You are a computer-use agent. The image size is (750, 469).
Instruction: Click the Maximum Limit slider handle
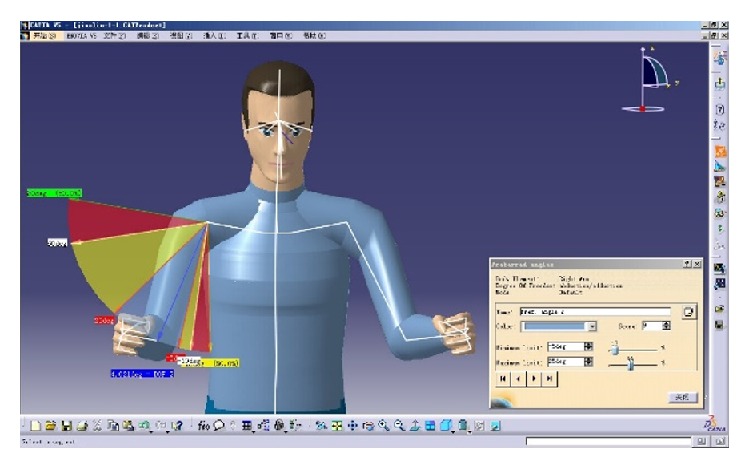[630, 364]
